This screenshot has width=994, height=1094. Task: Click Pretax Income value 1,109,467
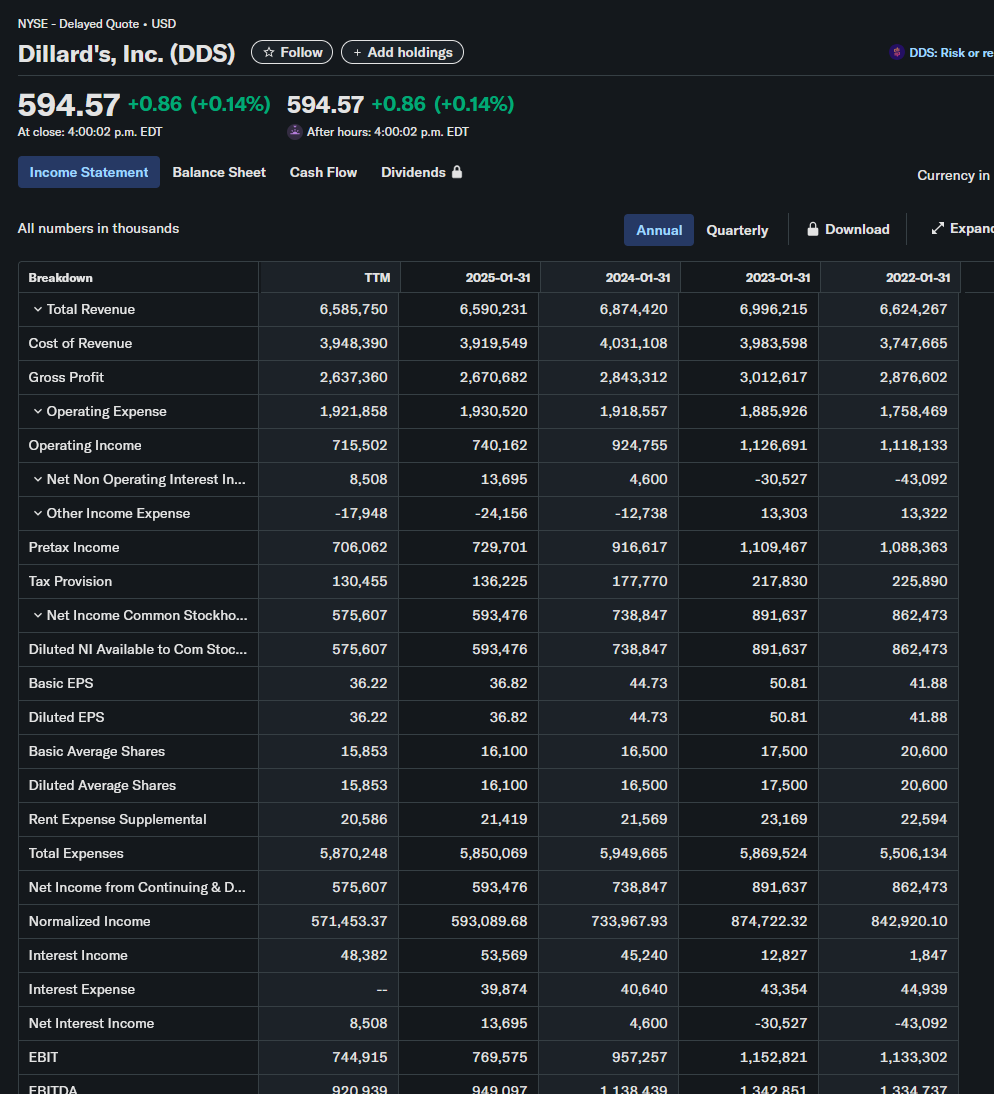pos(774,547)
